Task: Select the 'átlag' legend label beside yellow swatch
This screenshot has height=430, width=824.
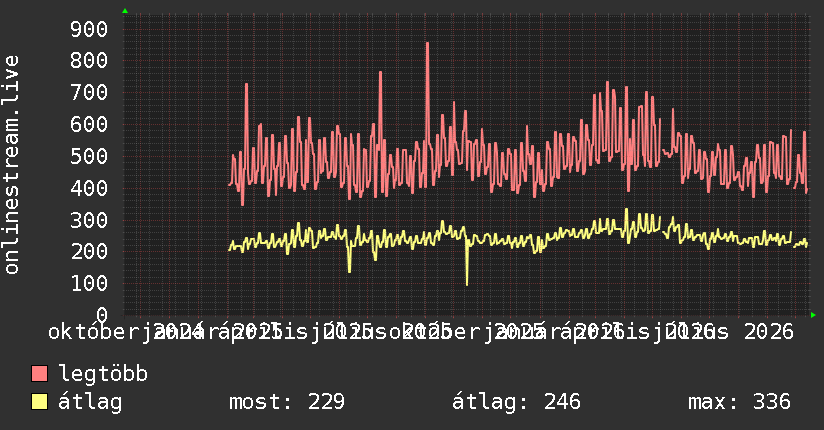Action: click(90, 402)
